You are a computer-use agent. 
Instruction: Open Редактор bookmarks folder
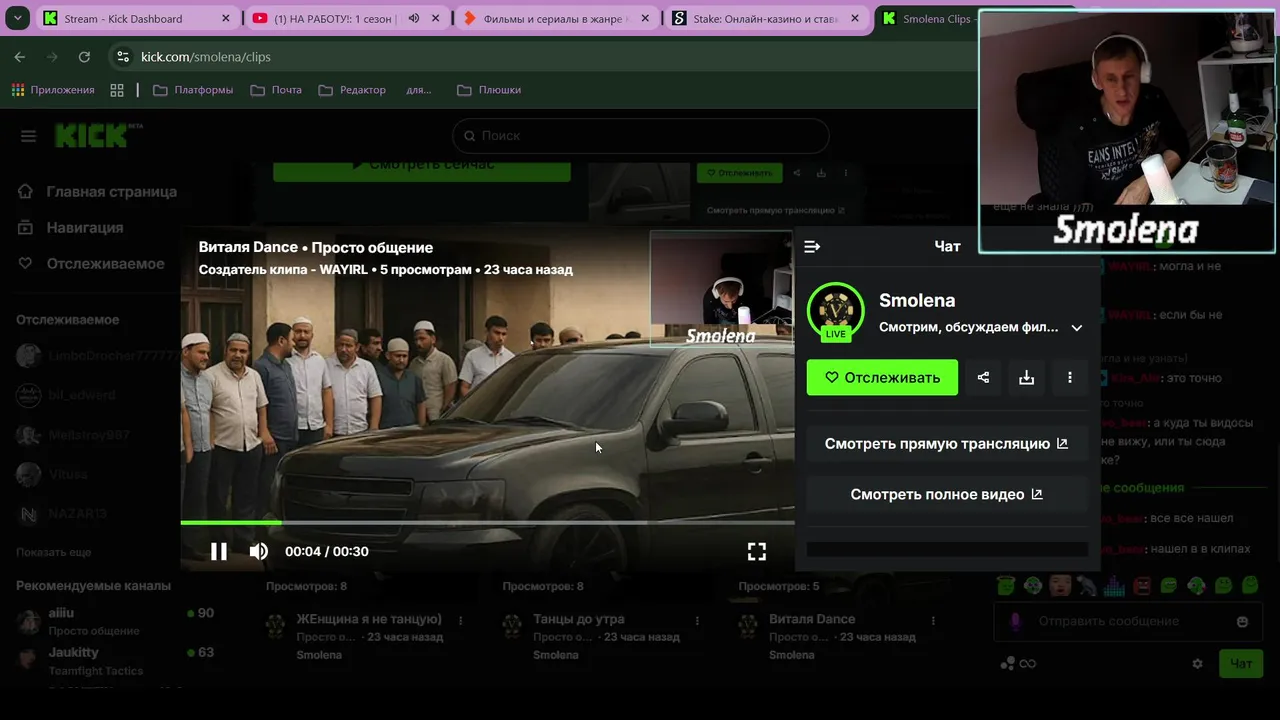point(352,90)
